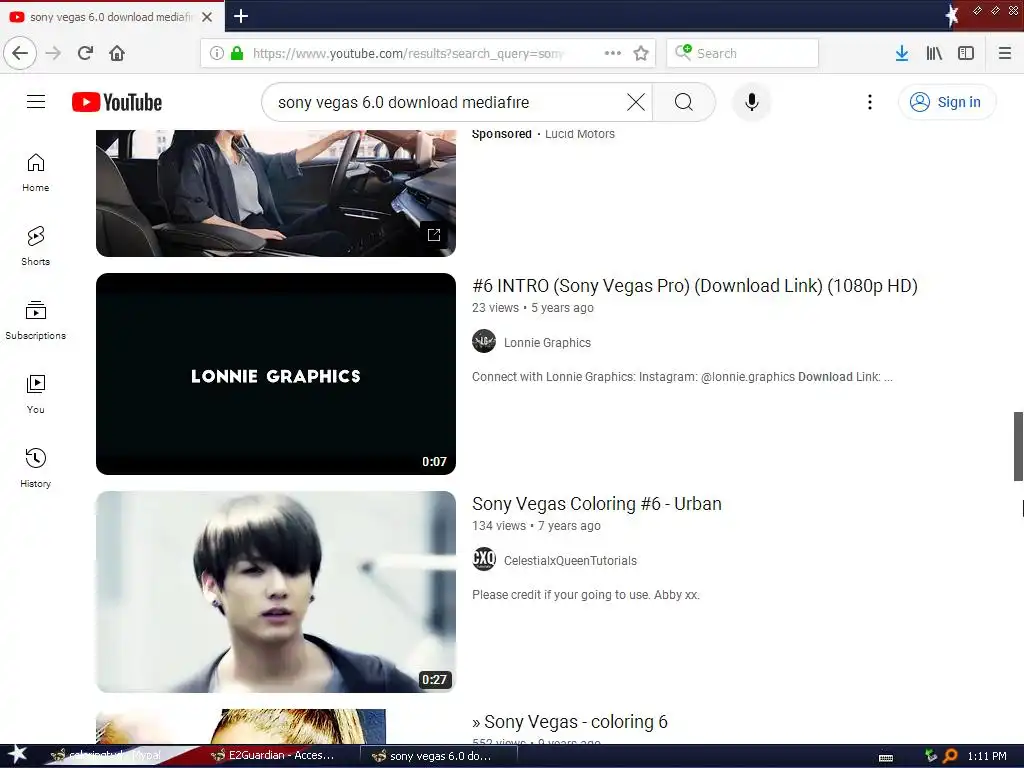Click the video description mentioning Lonnie Graphics Instagram

682,377
